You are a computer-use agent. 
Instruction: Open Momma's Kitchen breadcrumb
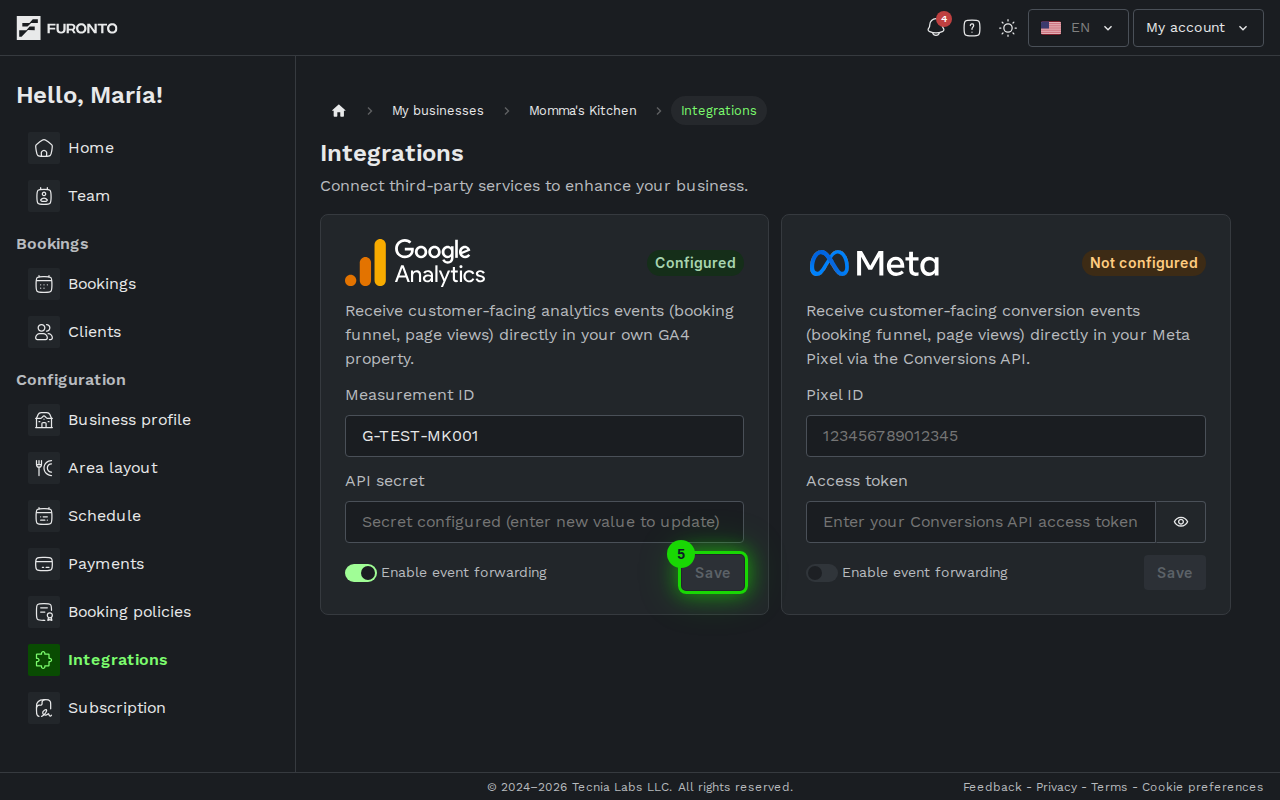(583, 111)
